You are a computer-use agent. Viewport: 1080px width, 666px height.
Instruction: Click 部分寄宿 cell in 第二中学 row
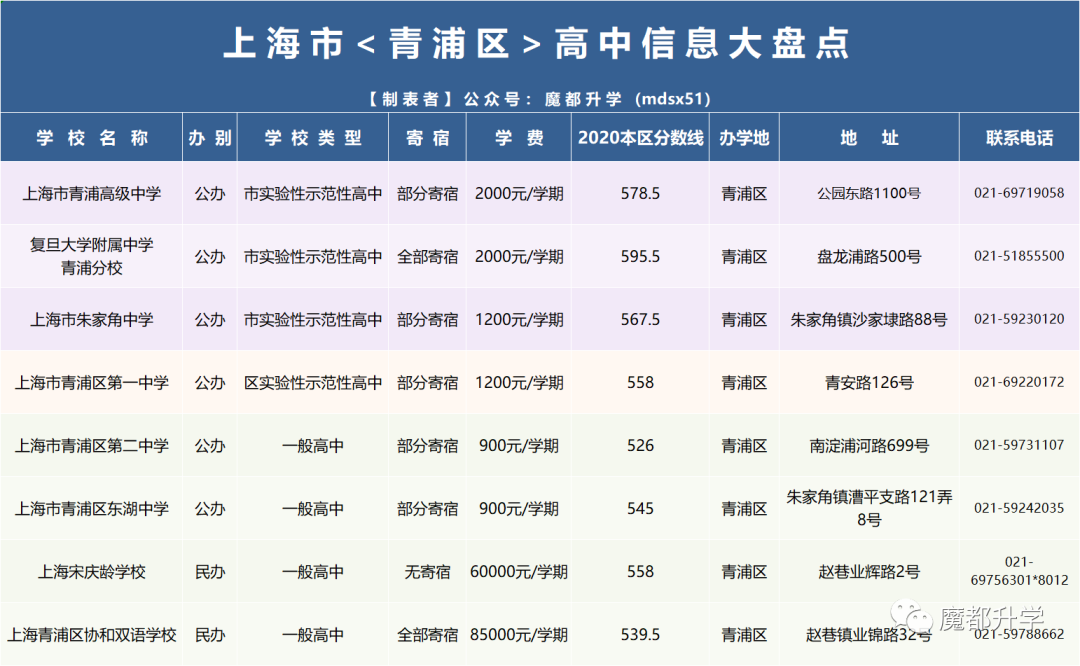(428, 446)
